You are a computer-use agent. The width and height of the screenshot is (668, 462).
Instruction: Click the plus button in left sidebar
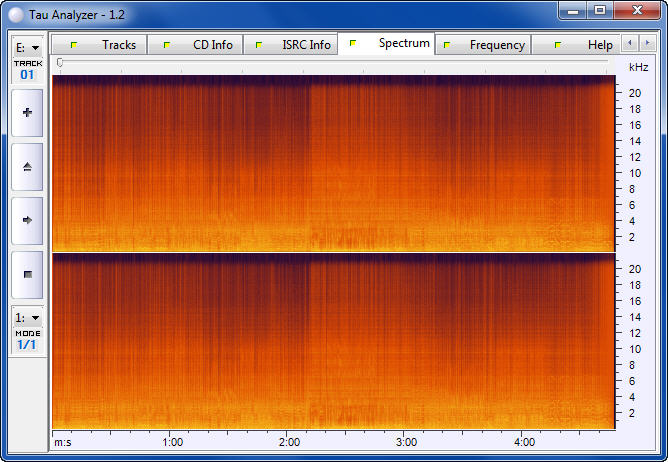pyautogui.click(x=27, y=113)
